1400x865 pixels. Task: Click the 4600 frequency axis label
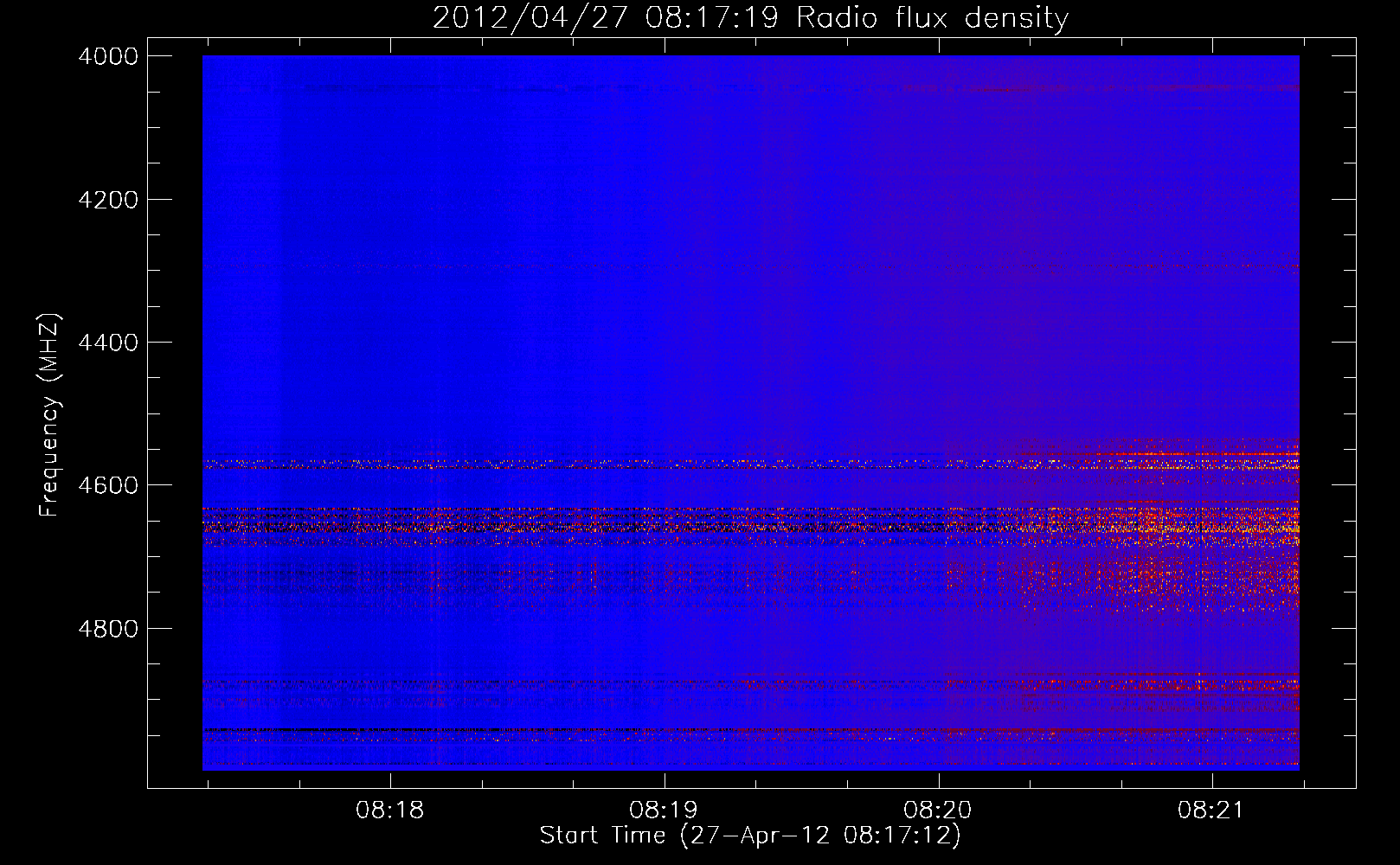108,485
